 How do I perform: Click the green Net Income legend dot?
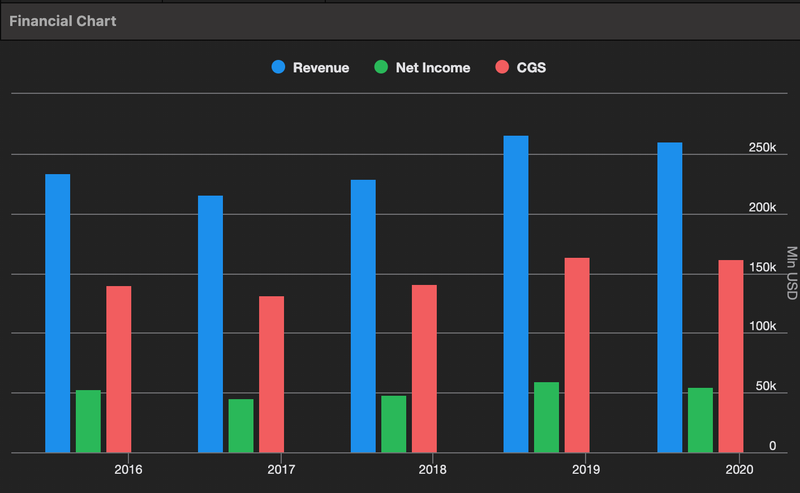tap(381, 67)
